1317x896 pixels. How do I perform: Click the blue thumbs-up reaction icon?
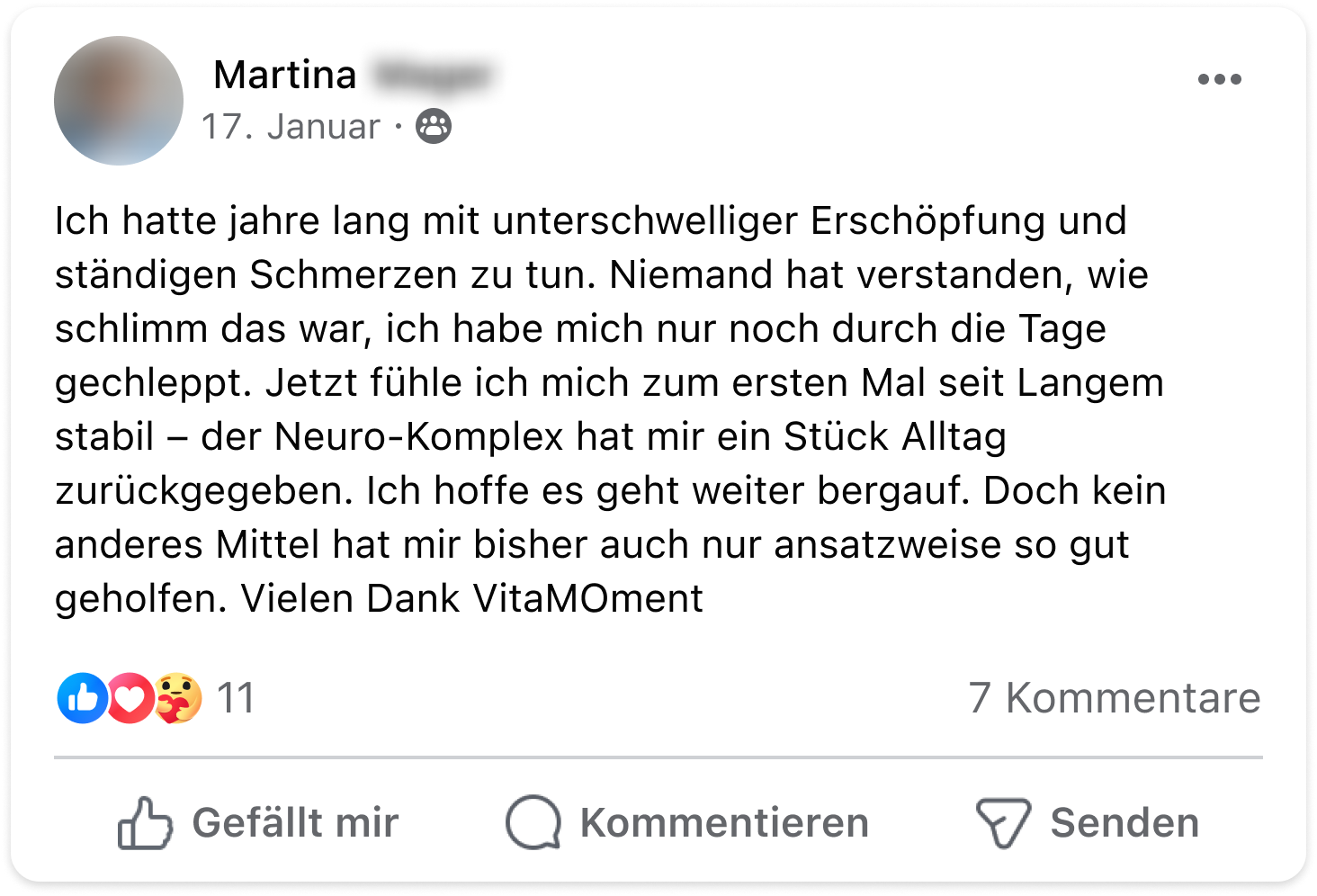coord(82,698)
